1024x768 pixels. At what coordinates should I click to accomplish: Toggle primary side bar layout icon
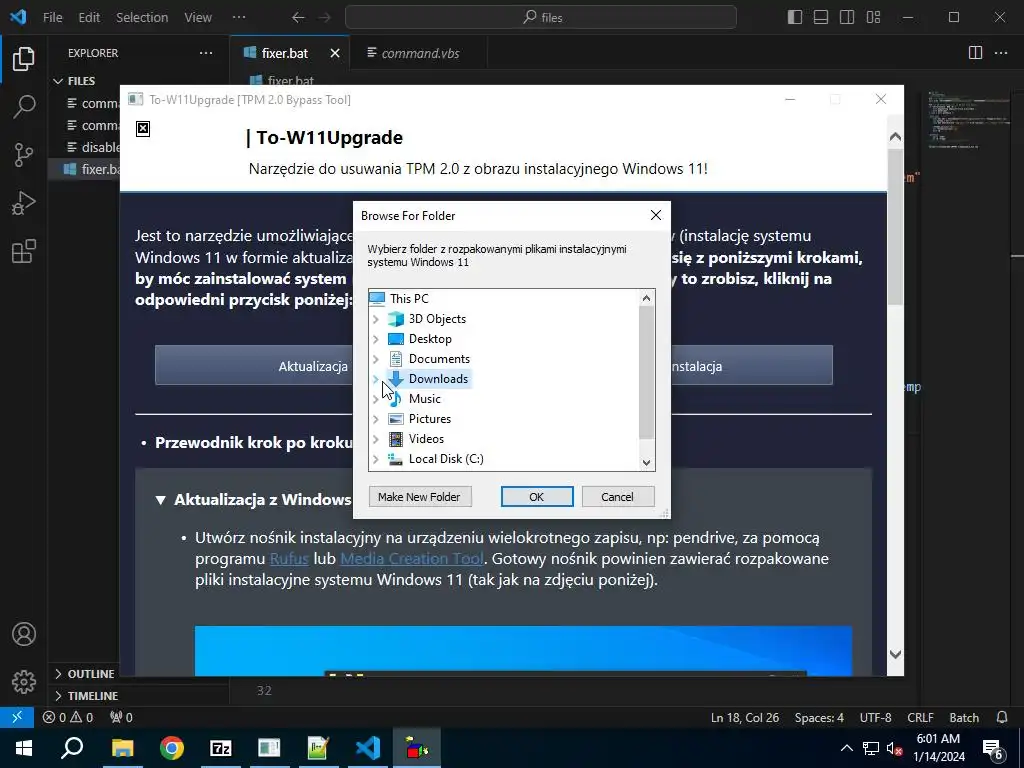click(x=795, y=18)
